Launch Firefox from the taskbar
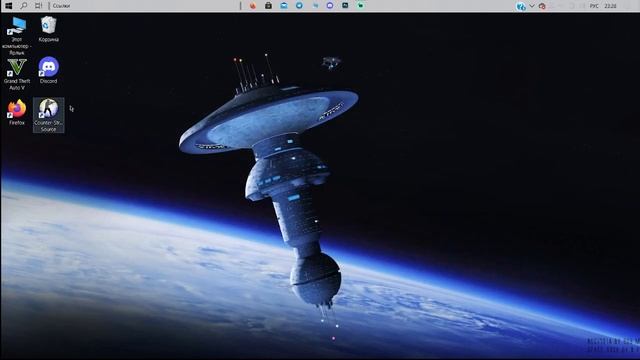This screenshot has height=360, width=640. coord(253,5)
